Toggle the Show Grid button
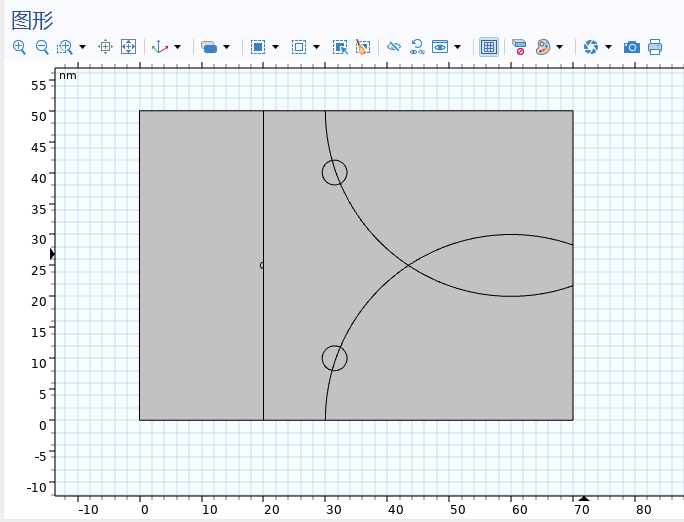 (489, 47)
